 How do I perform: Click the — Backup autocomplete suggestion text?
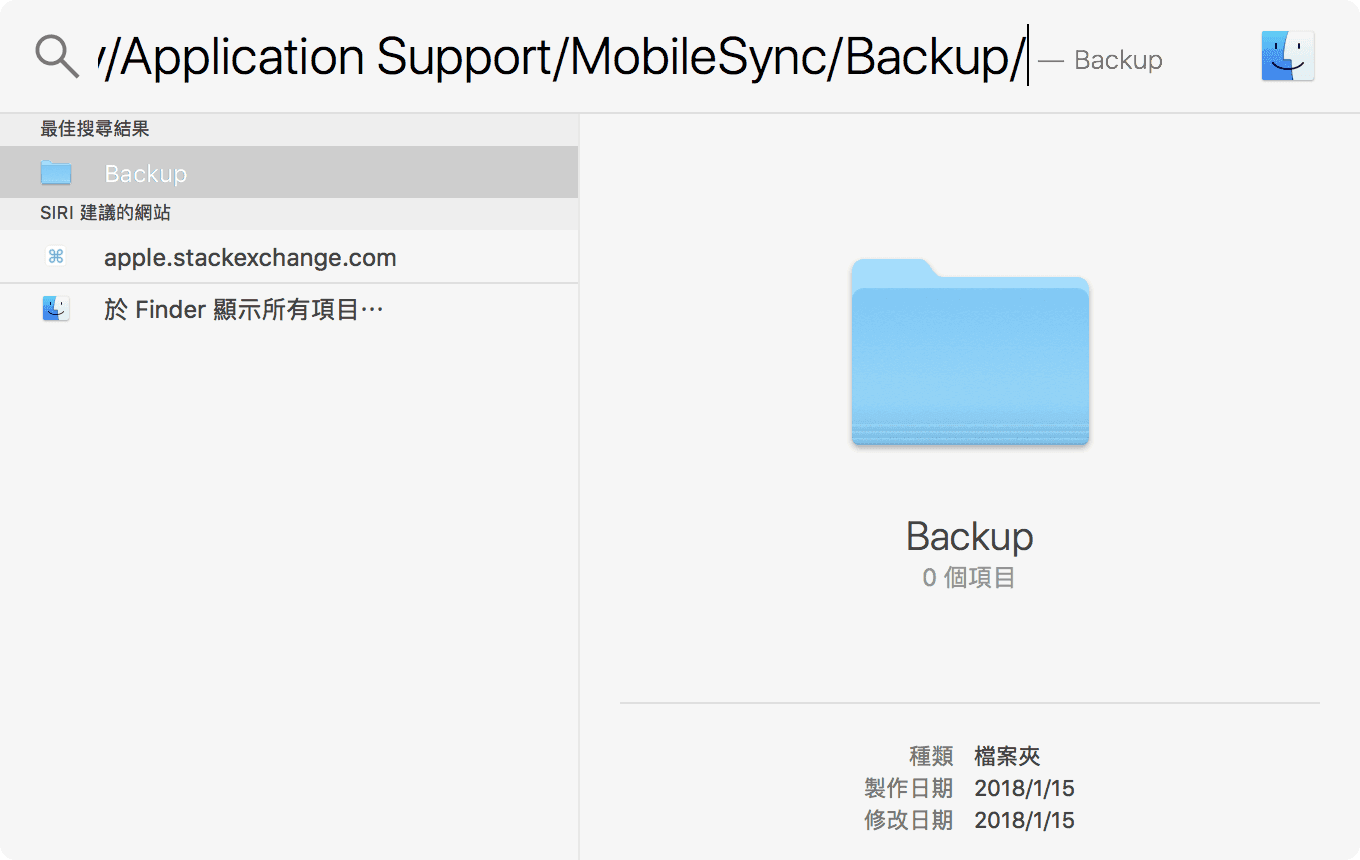(1100, 60)
